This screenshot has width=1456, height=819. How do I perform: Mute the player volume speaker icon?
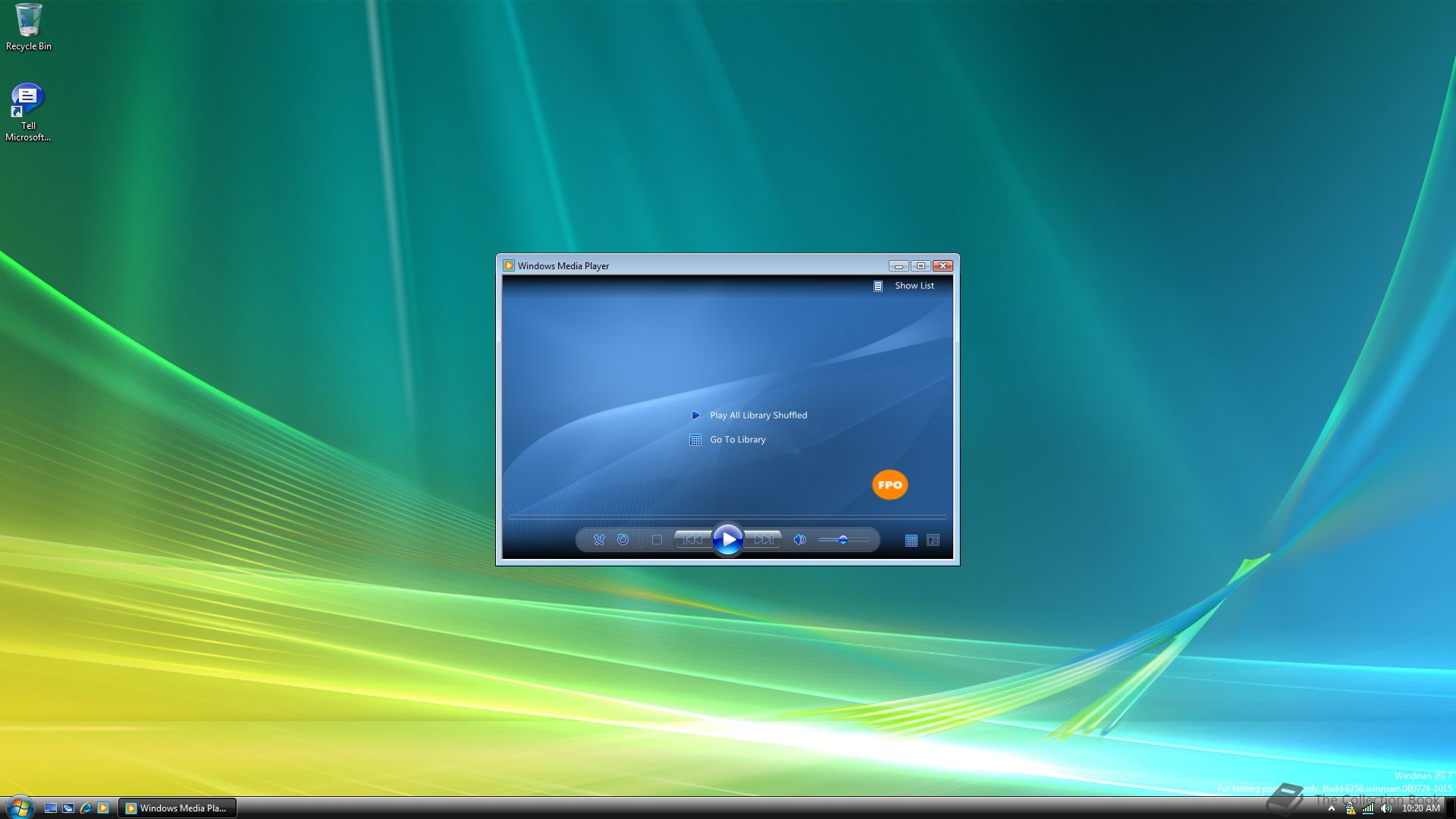[x=799, y=540]
